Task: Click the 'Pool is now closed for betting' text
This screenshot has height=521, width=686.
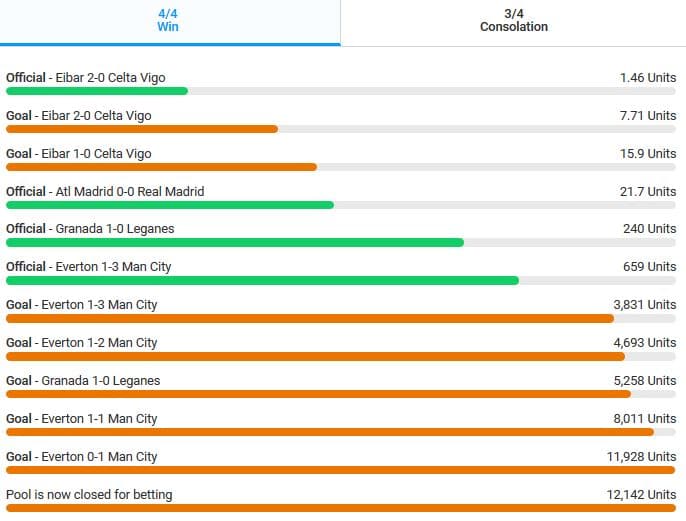Action: (89, 494)
